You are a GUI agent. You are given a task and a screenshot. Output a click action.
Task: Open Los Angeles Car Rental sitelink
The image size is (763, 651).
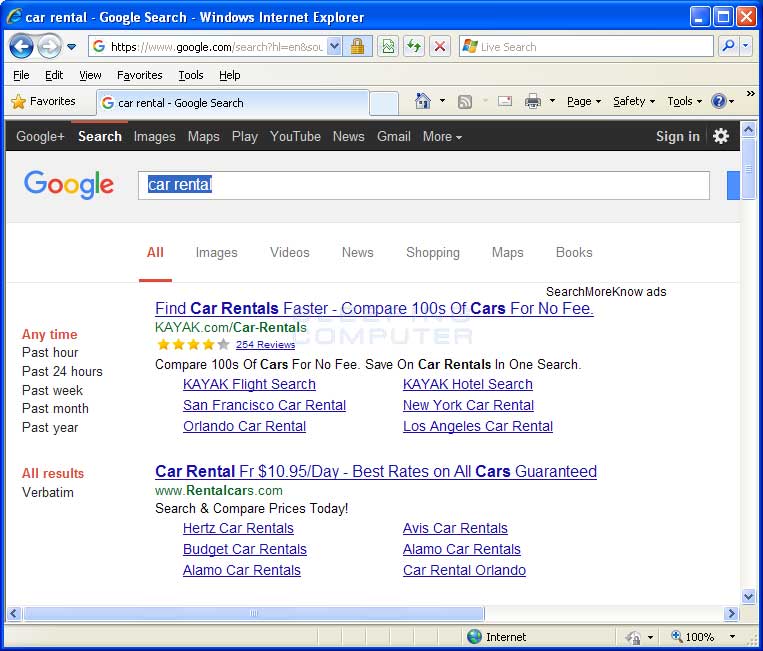(478, 426)
